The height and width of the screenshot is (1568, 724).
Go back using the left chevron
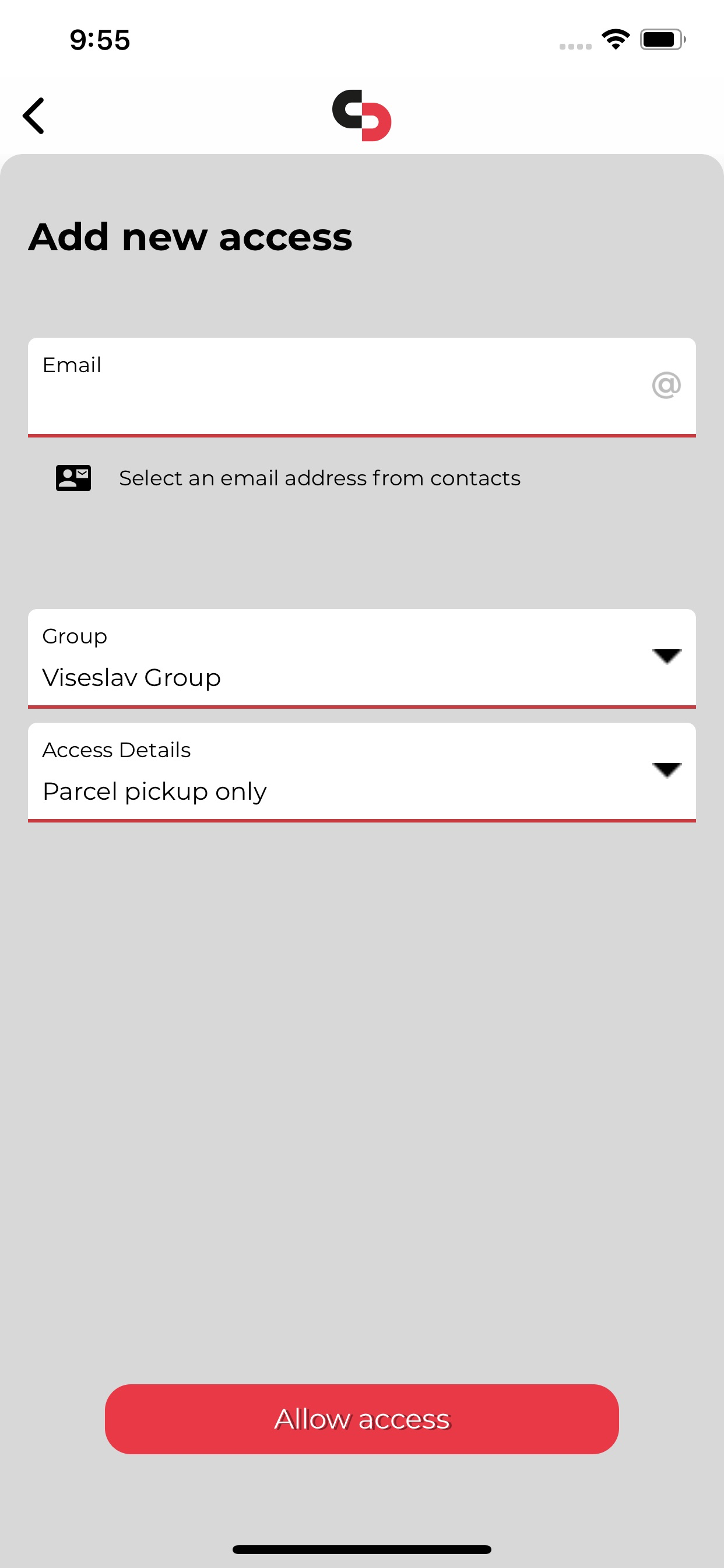click(x=33, y=116)
